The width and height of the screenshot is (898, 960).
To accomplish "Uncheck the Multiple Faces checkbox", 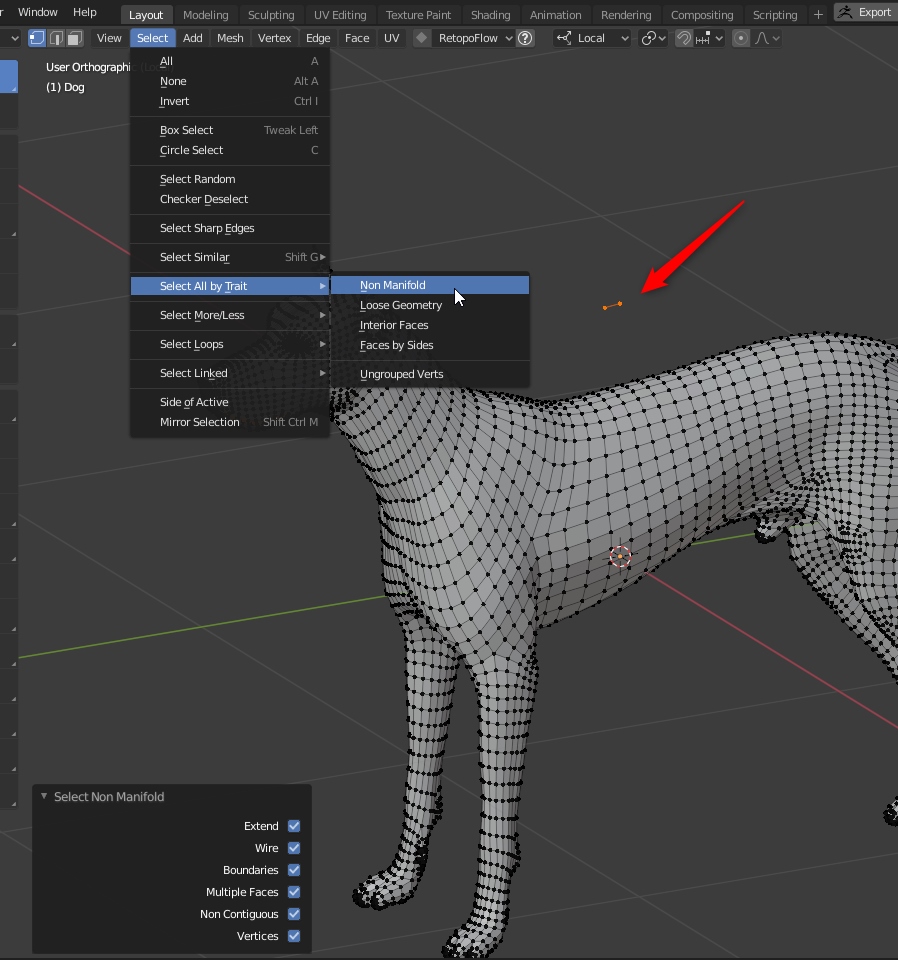I will click(294, 892).
